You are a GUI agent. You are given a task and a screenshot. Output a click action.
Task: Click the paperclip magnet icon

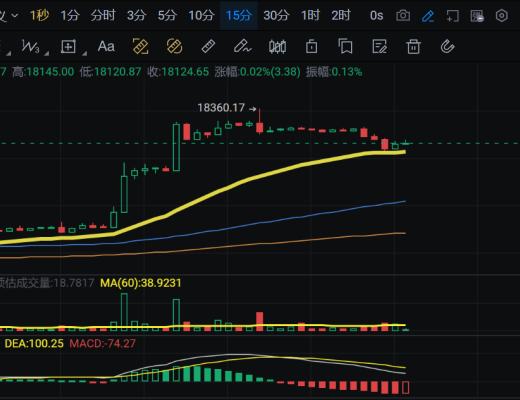pyautogui.click(x=447, y=46)
